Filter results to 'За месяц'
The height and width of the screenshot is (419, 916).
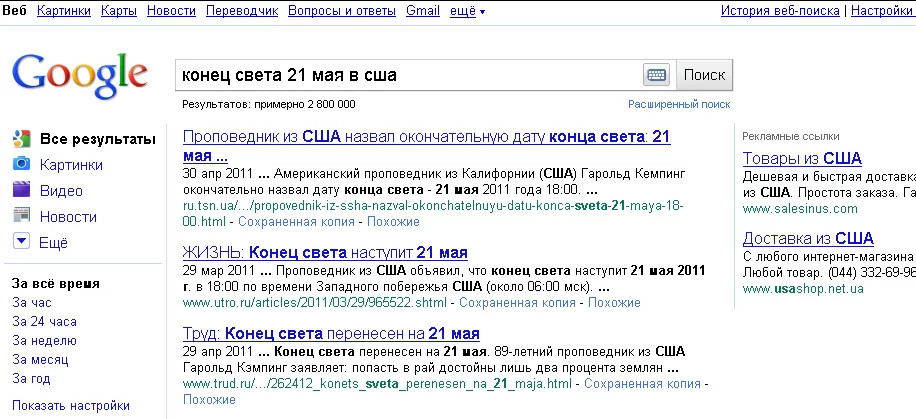click(40, 359)
